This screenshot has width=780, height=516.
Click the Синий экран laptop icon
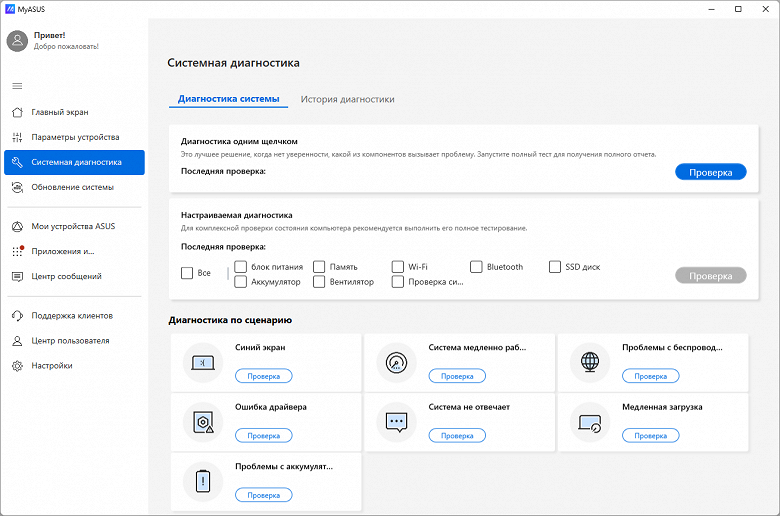[203, 362]
